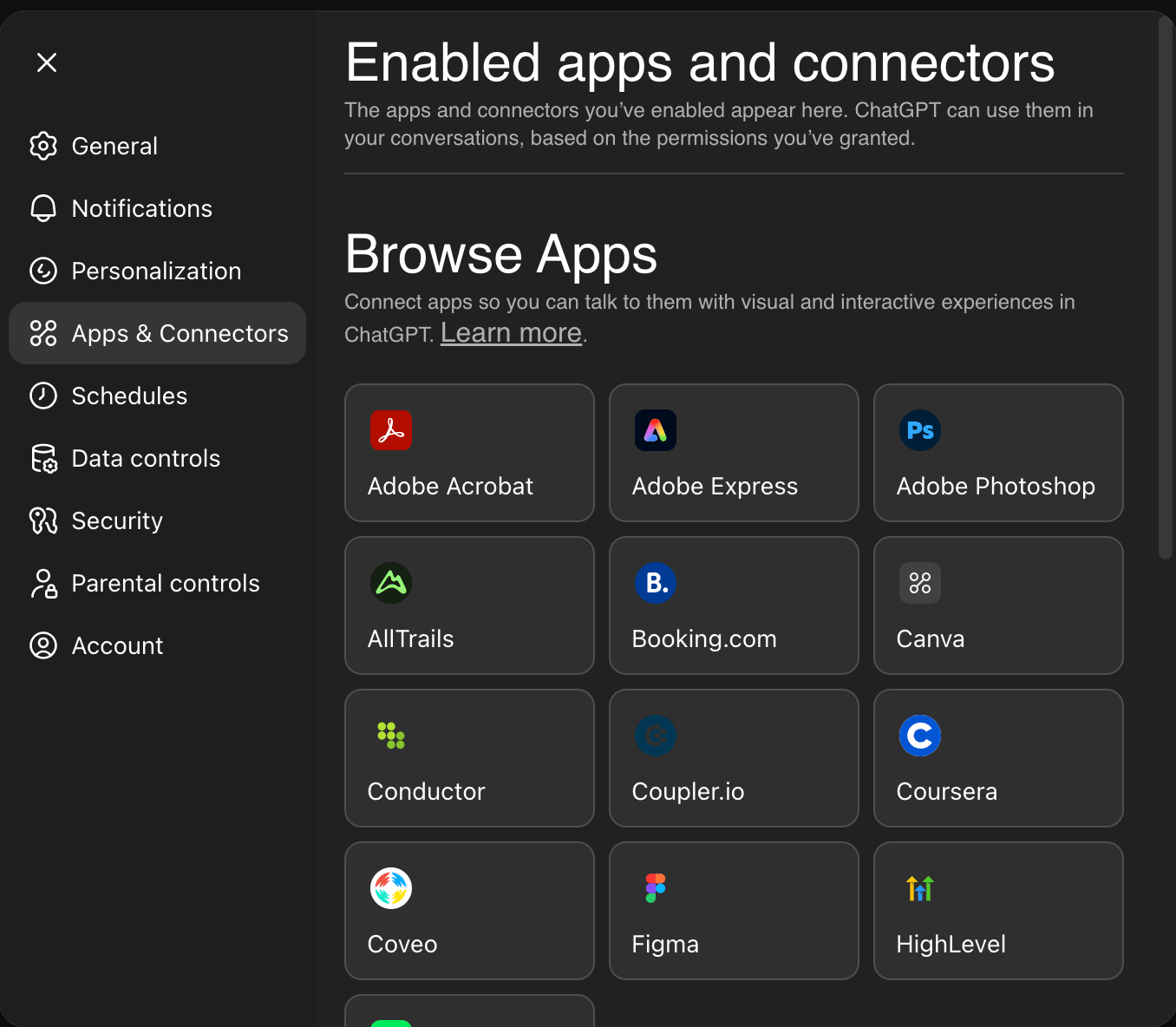Open Parental controls settings
1176x1027 pixels.
(157, 583)
